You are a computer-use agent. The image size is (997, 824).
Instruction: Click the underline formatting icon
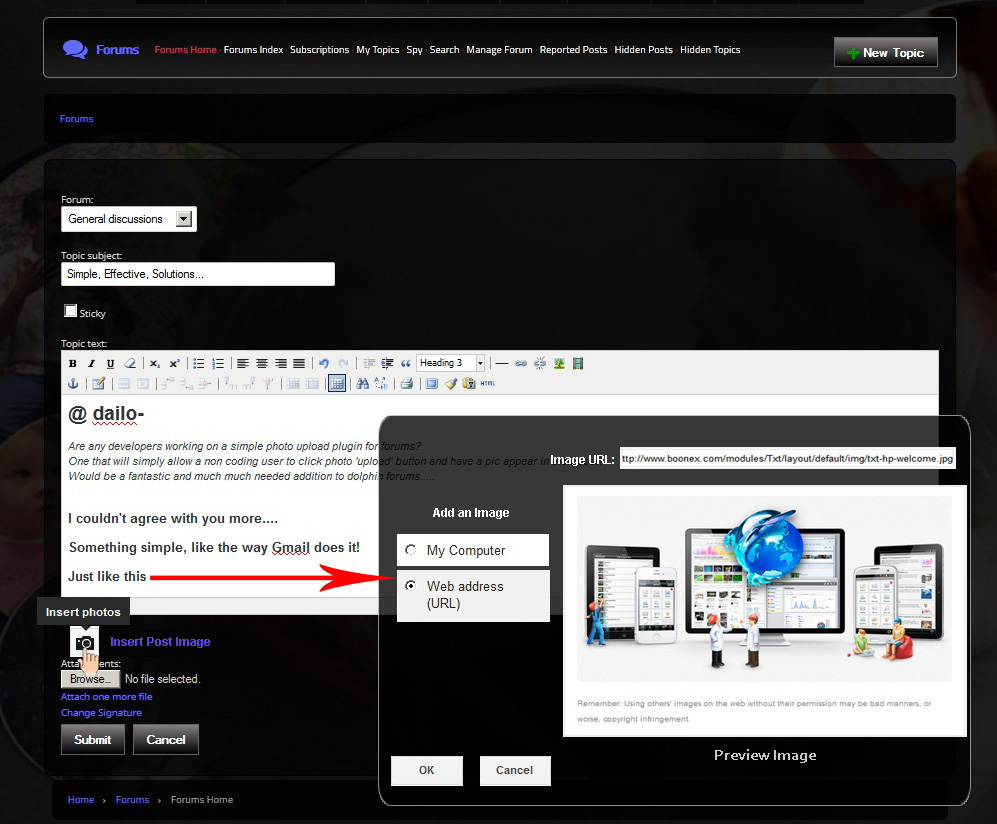[x=110, y=363]
